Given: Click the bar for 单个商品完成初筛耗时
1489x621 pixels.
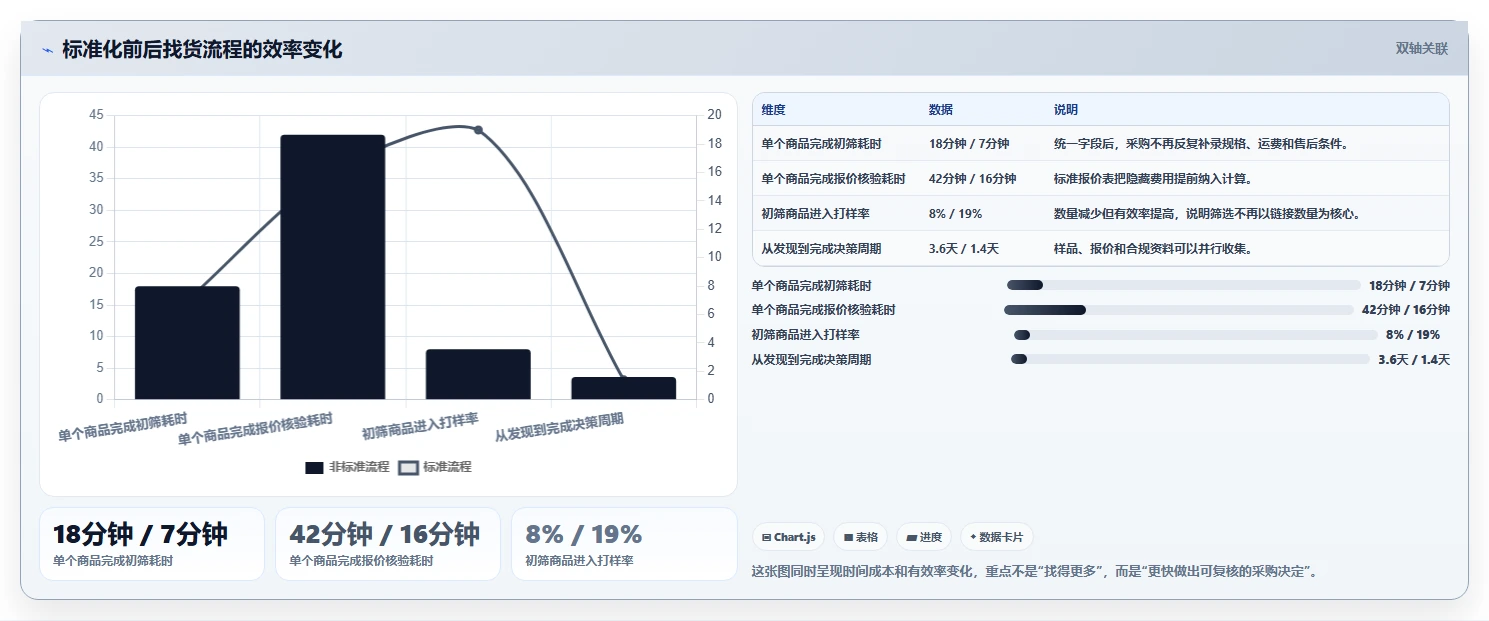Looking at the screenshot, I should [x=187, y=343].
